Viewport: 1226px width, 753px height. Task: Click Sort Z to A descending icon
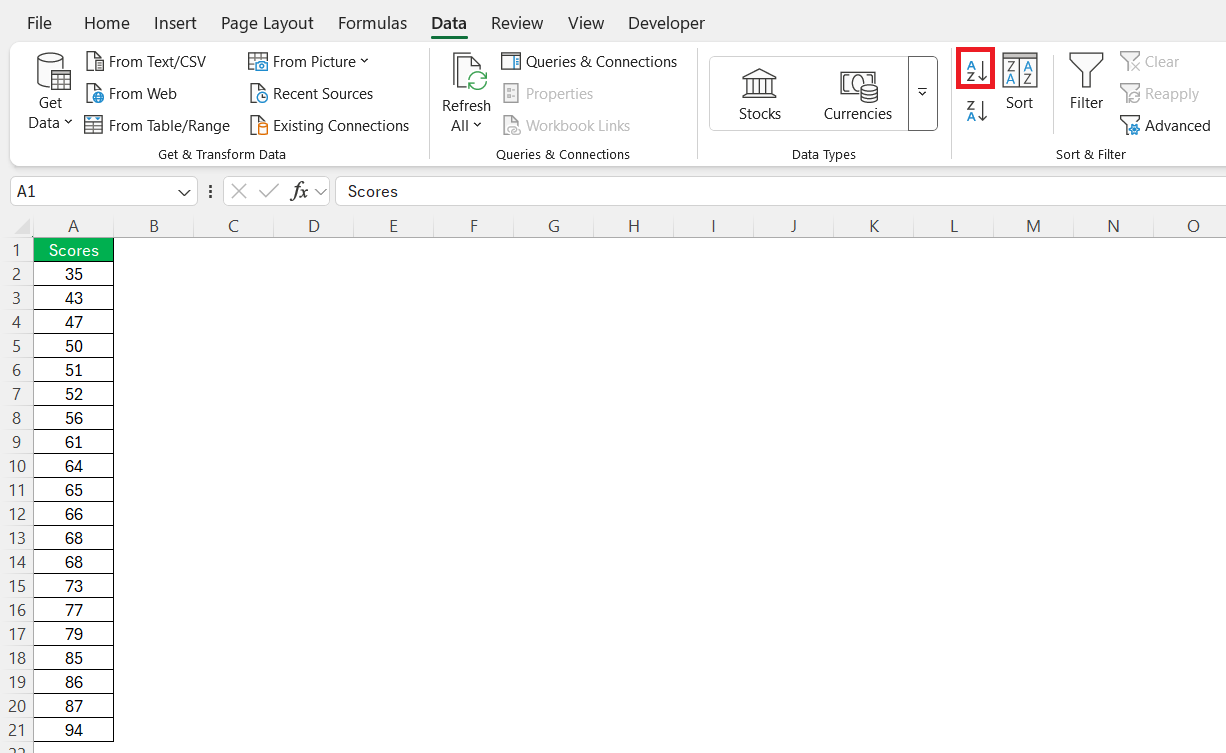point(976,112)
